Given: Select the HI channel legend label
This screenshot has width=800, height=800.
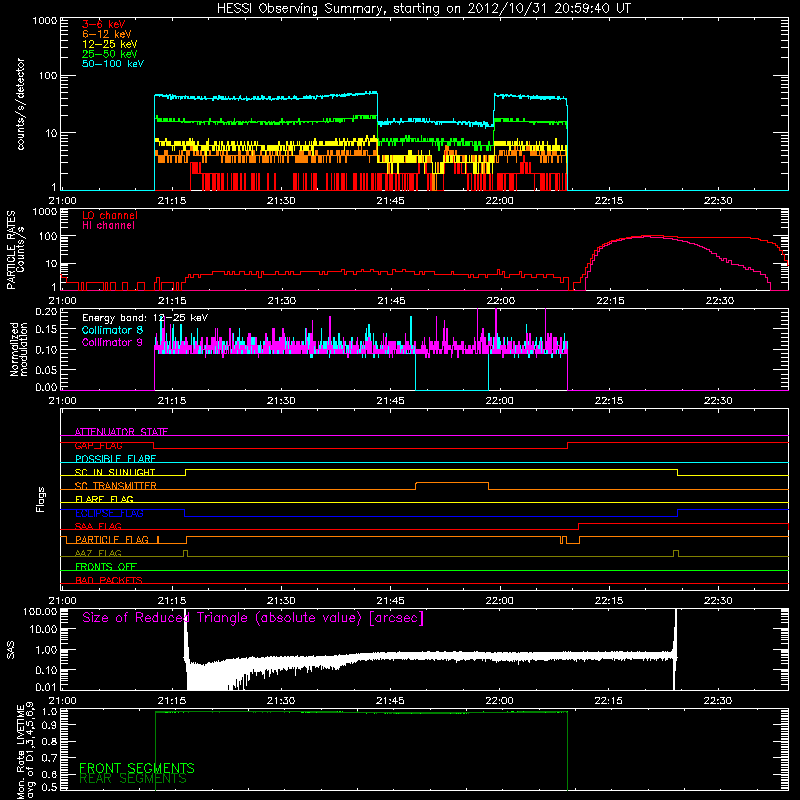Looking at the screenshot, I should tap(109, 226).
